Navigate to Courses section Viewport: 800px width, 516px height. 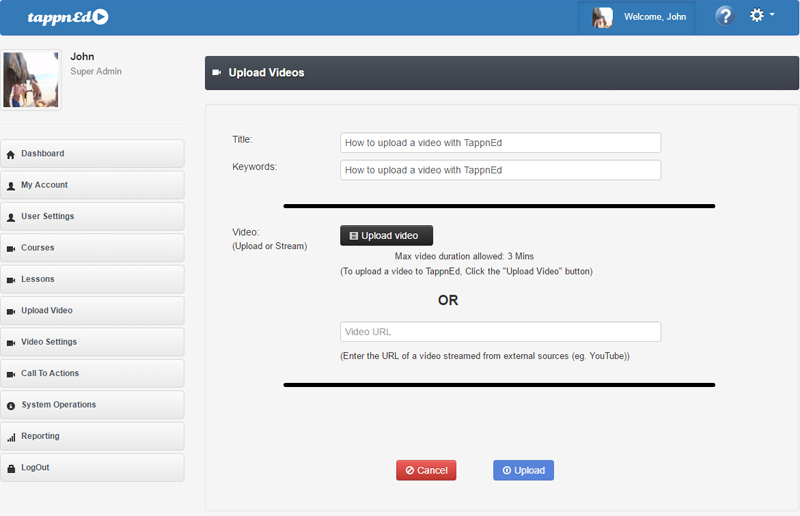(x=92, y=248)
